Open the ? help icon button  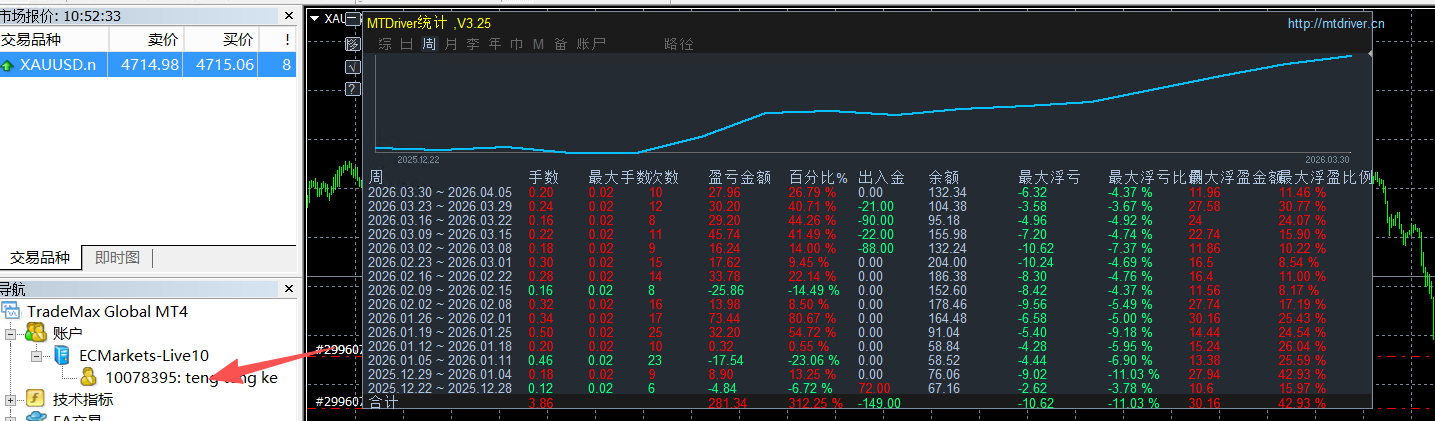pos(352,89)
